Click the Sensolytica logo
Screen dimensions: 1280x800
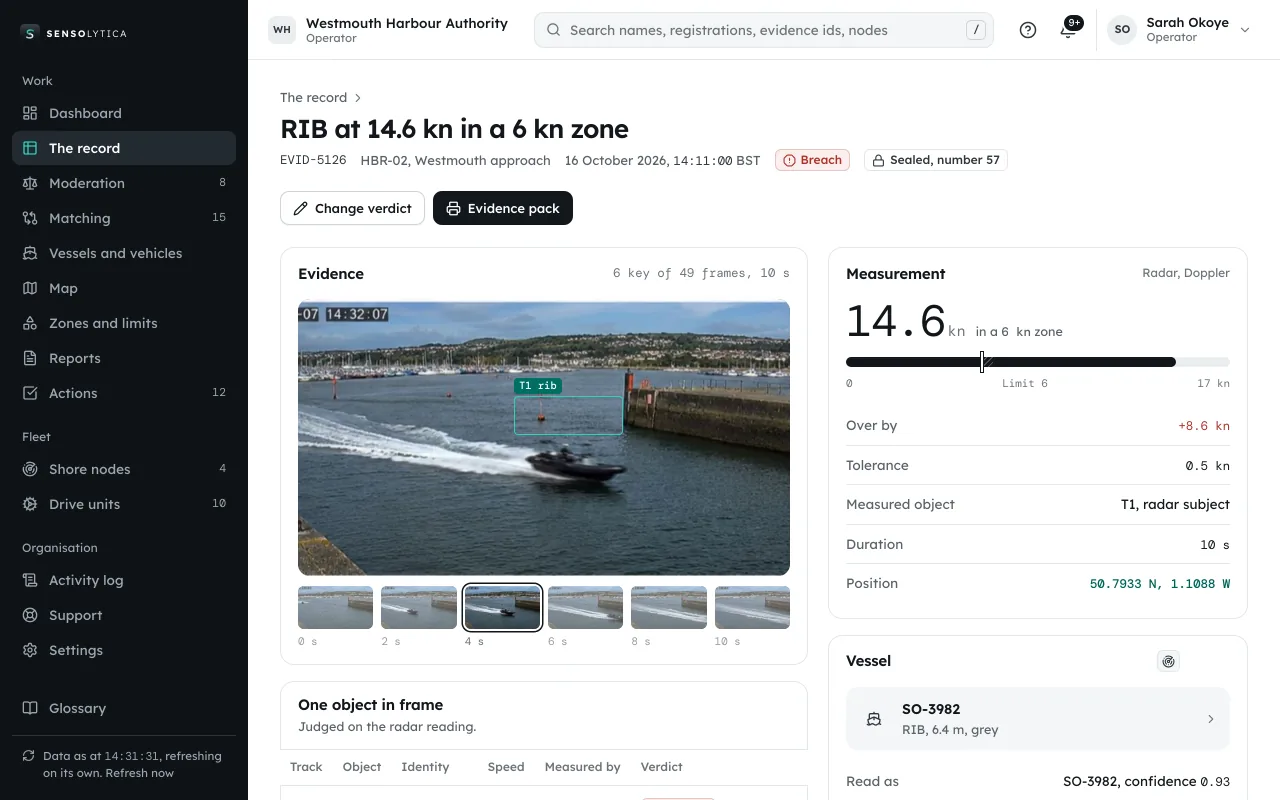(73, 33)
